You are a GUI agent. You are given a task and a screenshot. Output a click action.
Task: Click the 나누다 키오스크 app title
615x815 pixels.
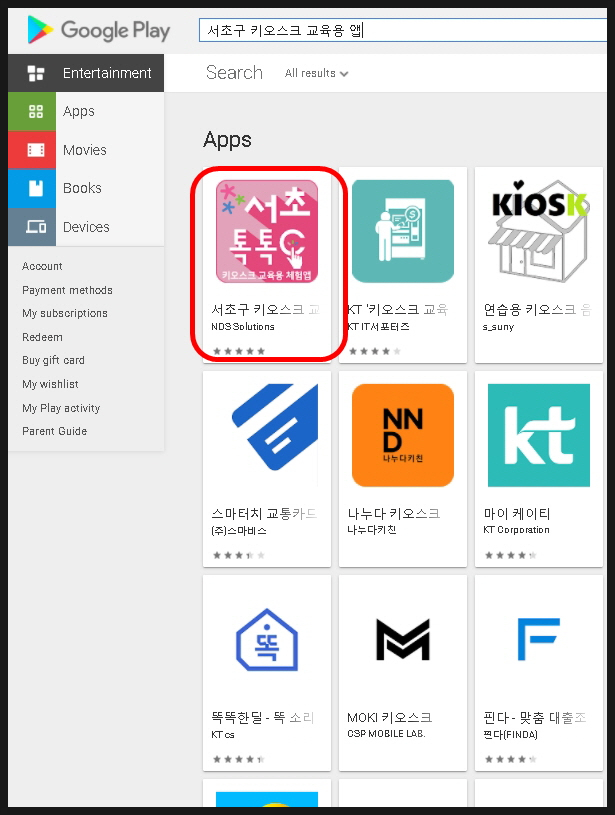coord(394,514)
